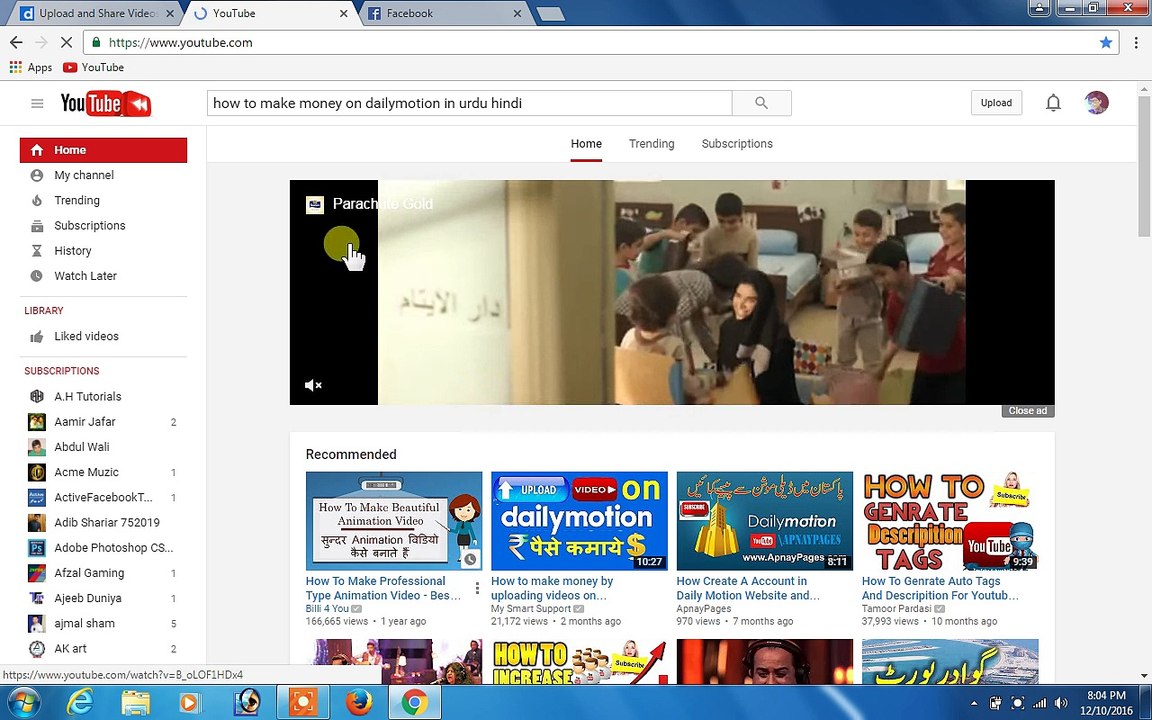The height and width of the screenshot is (720, 1152).
Task: Play the Parachute Gold ad video
Action: 672,292
